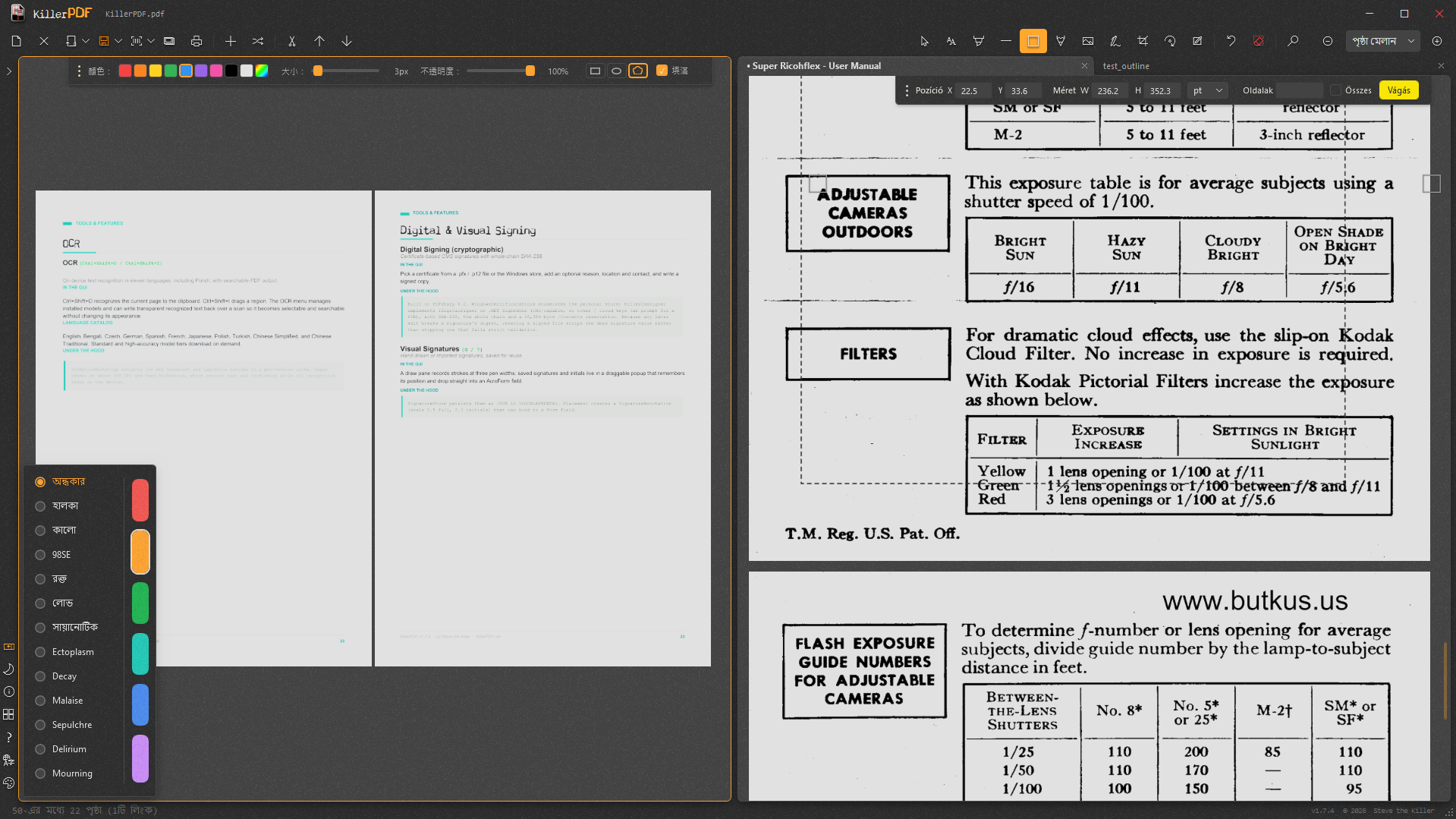The width and height of the screenshot is (1456, 819).
Task: Select the signature tool
Action: click(1115, 41)
